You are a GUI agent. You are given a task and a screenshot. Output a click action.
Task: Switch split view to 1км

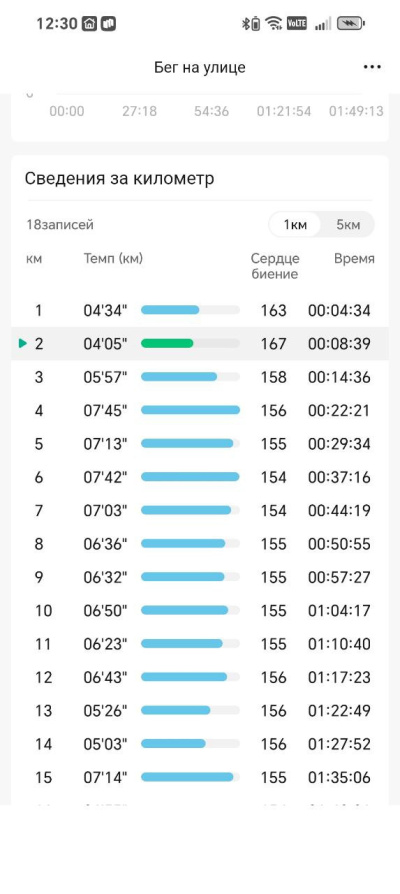[295, 225]
